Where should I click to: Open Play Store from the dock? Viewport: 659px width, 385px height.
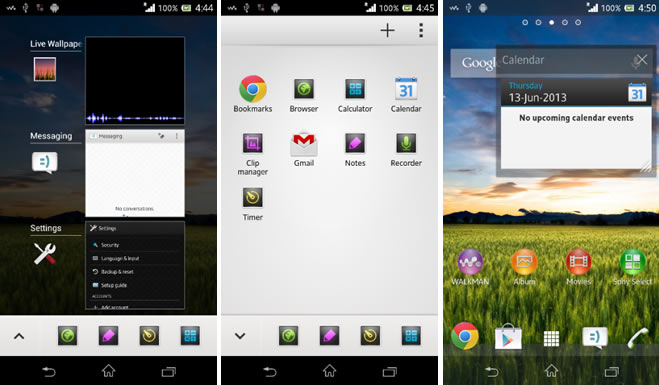508,337
